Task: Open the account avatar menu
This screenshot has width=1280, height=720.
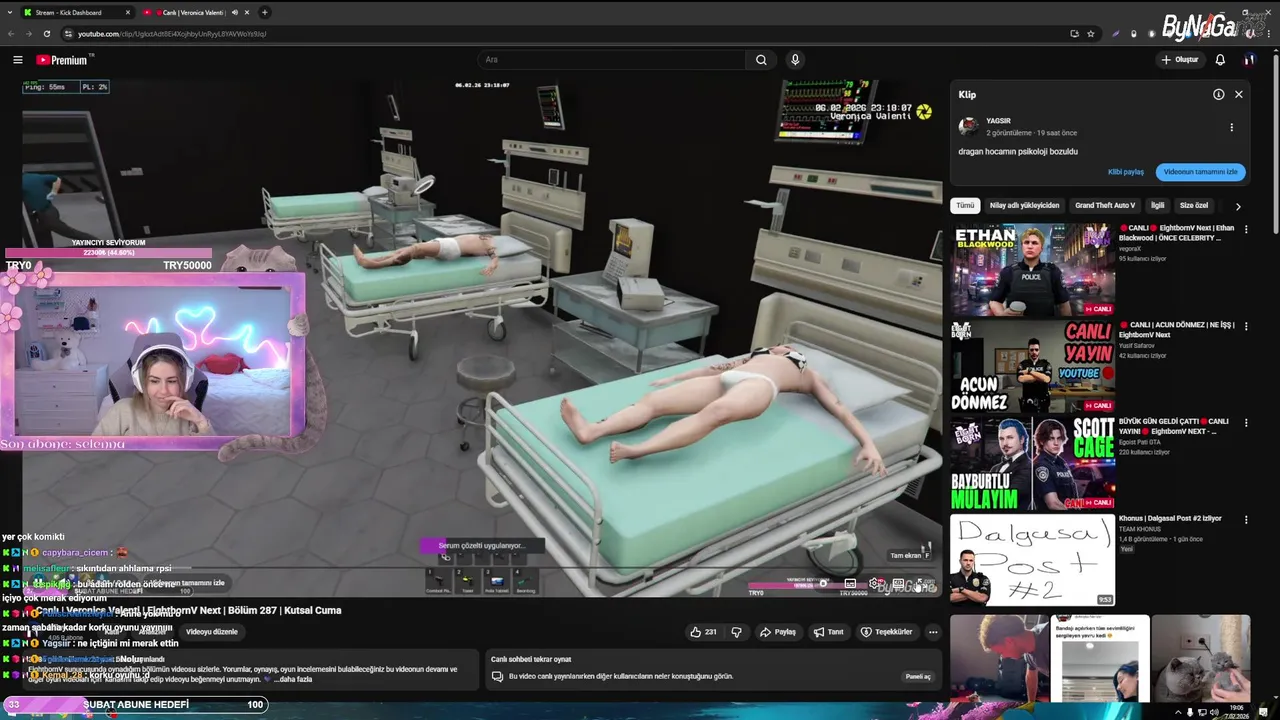Action: pyautogui.click(x=1249, y=60)
